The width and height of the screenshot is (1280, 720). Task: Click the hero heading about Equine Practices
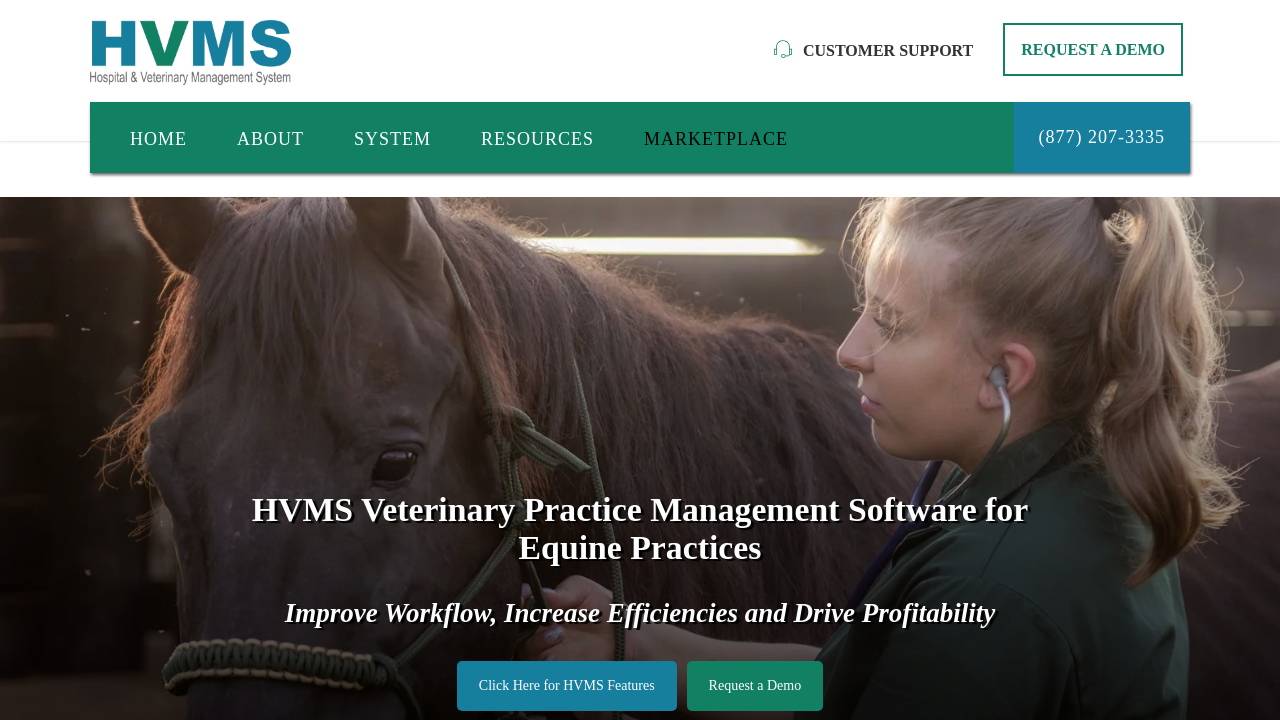(640, 529)
